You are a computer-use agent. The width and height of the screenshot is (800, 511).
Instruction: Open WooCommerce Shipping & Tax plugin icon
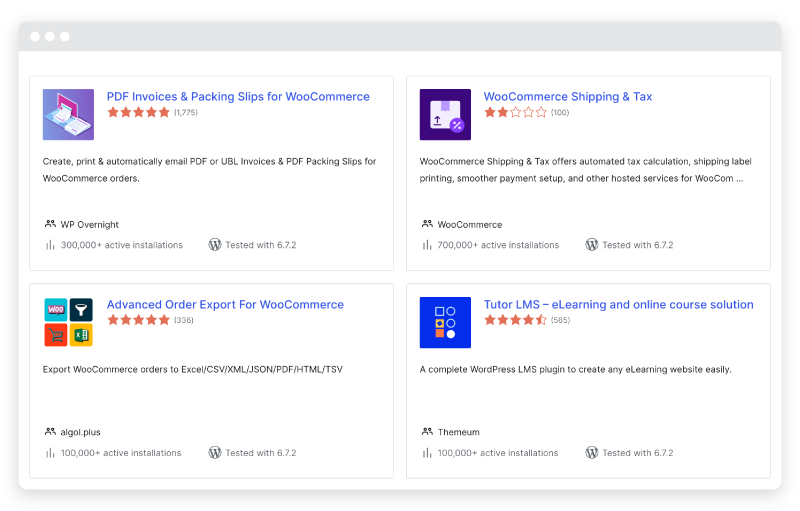[445, 115]
